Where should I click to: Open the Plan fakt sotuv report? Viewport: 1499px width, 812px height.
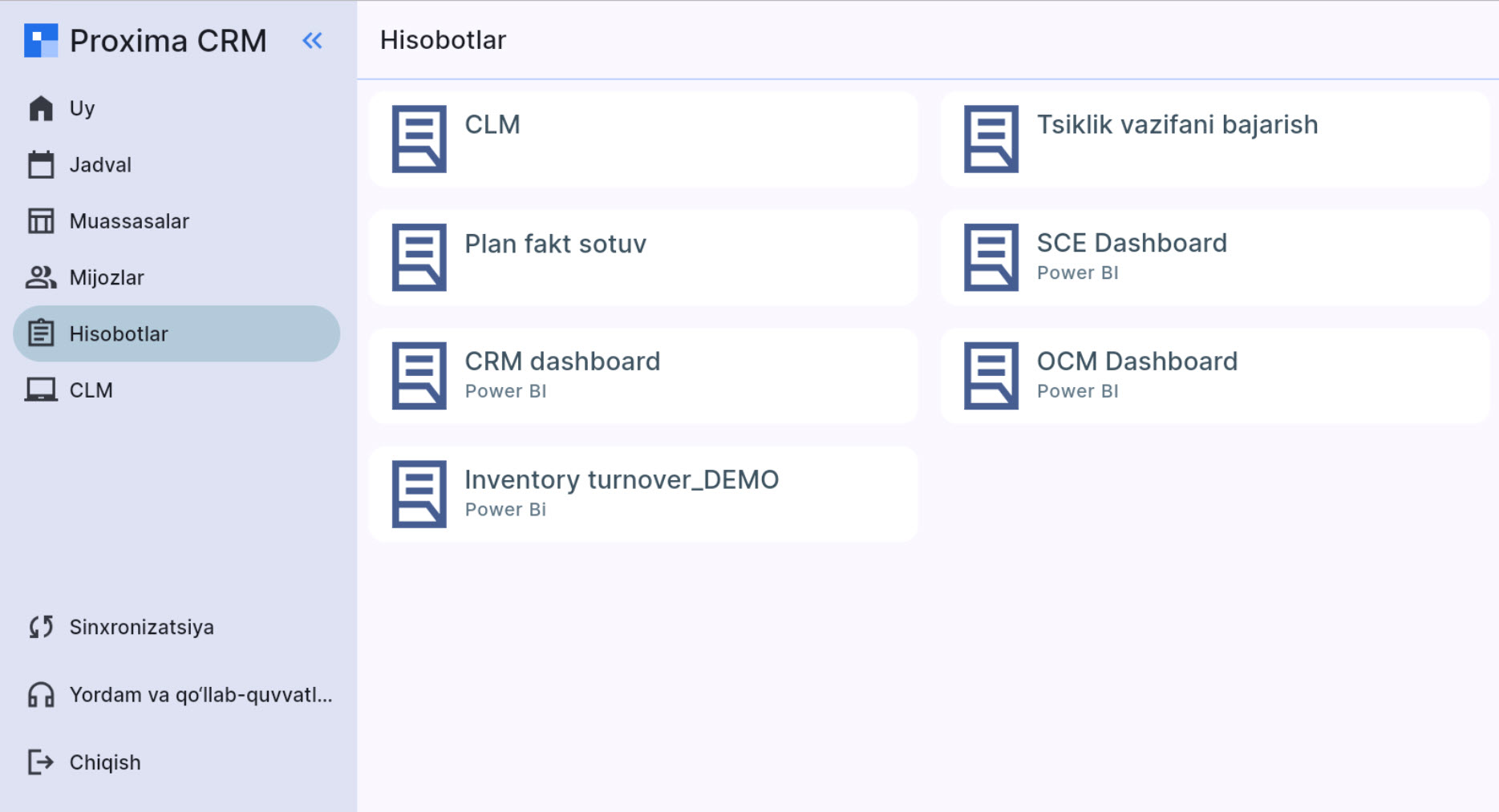pyautogui.click(x=643, y=257)
